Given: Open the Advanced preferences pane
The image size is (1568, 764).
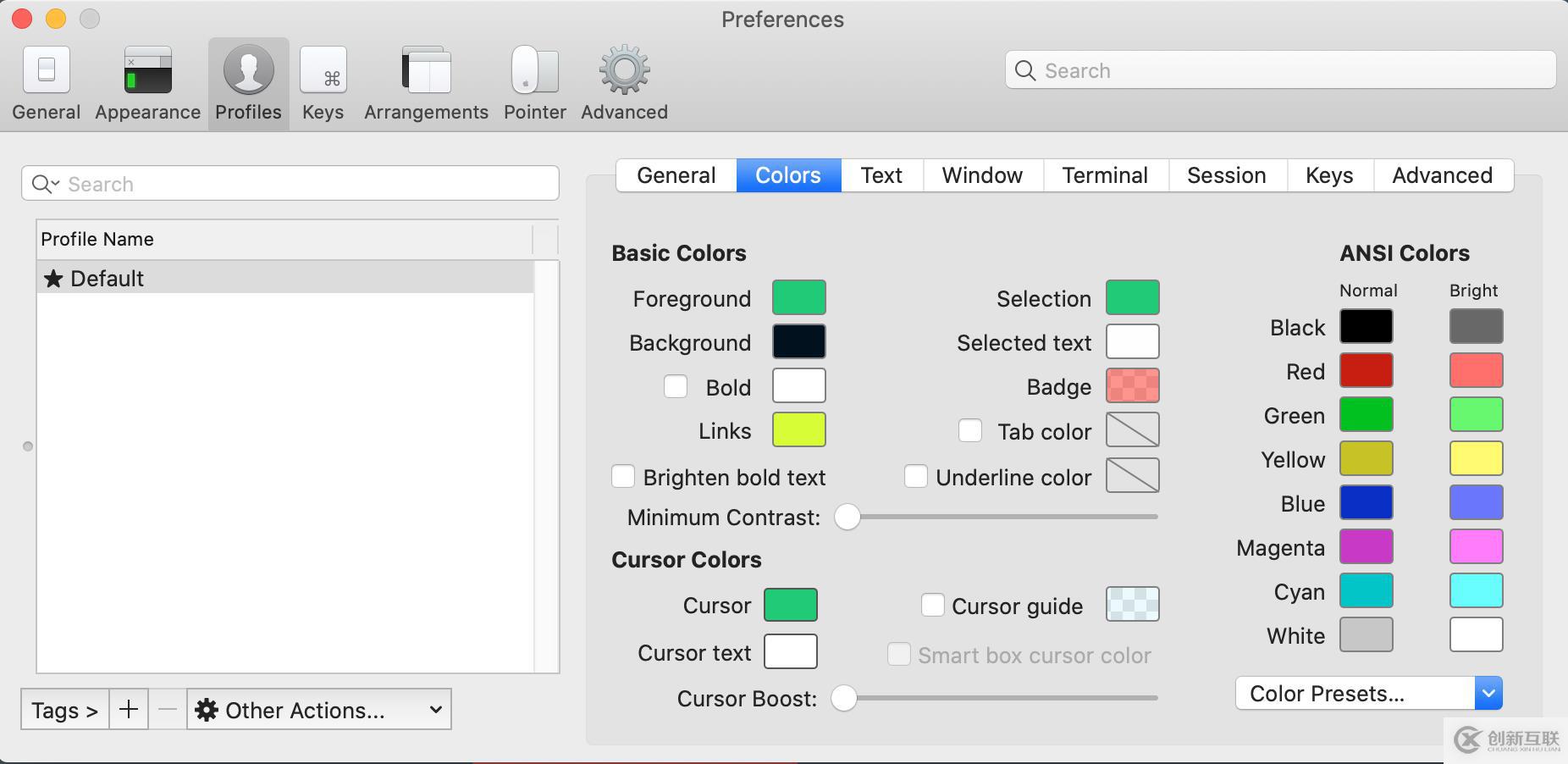Looking at the screenshot, I should [x=623, y=80].
